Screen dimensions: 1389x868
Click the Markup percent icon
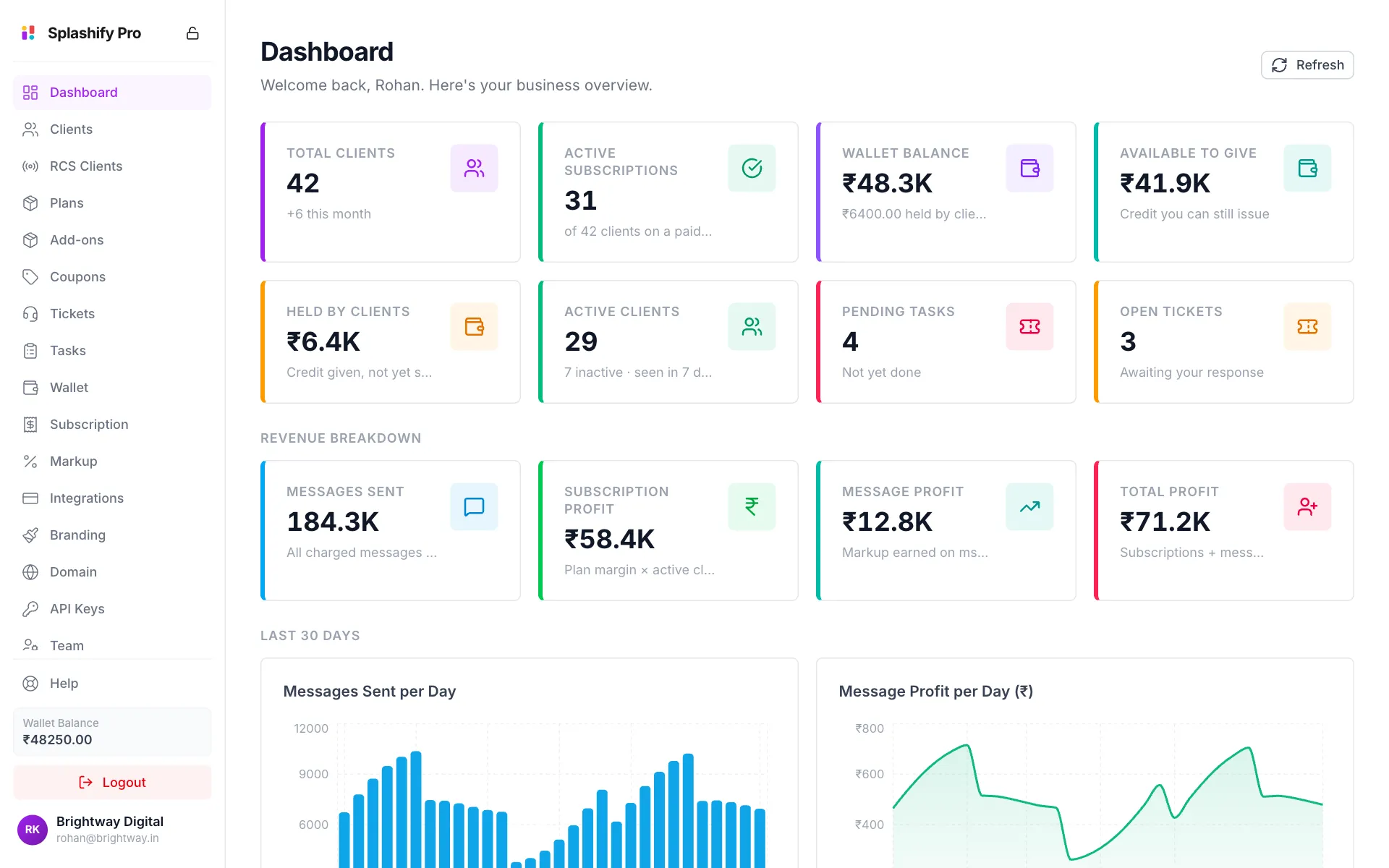pyautogui.click(x=30, y=461)
